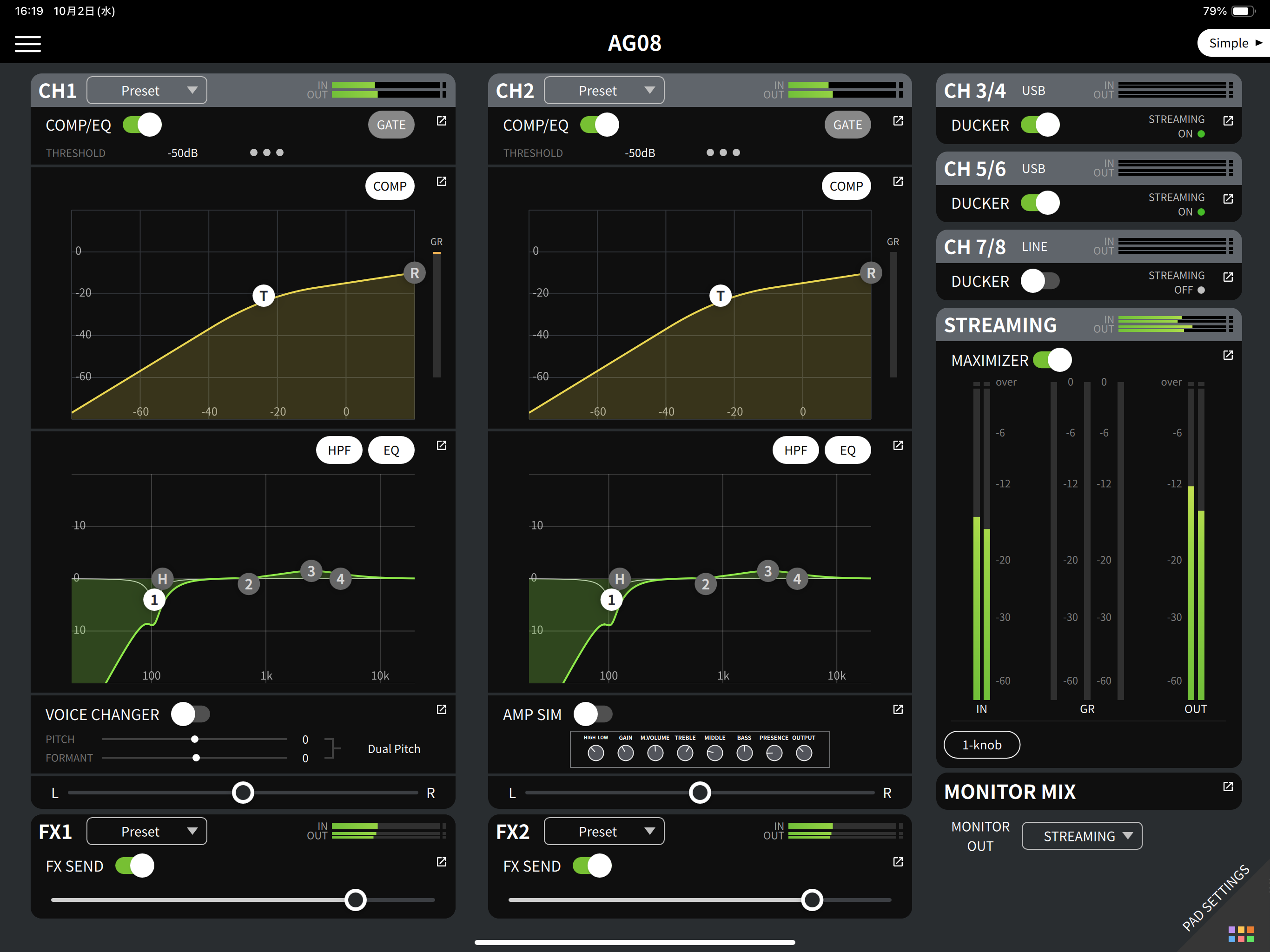Pop out FX1 send panel
The image size is (1270, 952).
point(442,862)
